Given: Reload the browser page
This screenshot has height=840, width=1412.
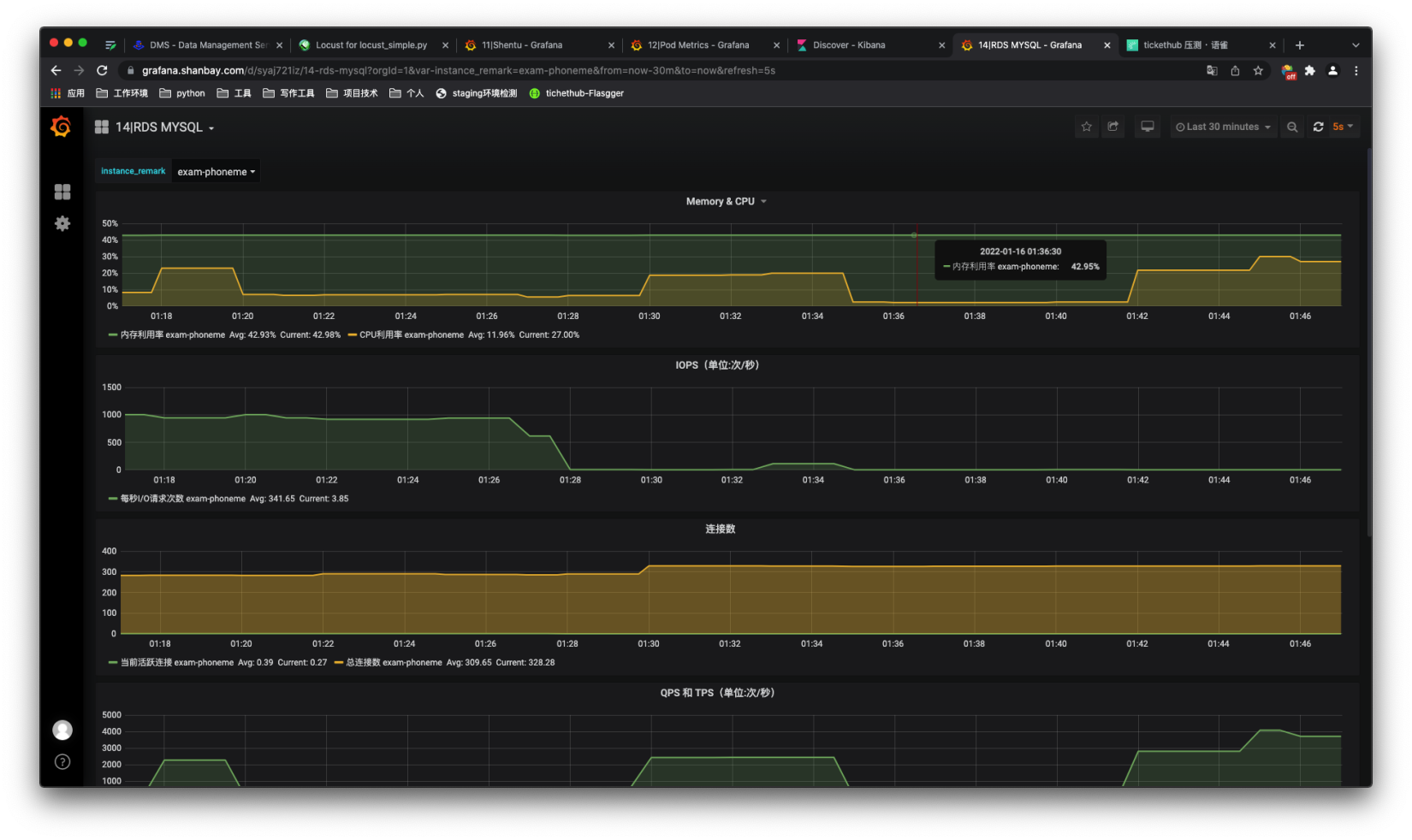Looking at the screenshot, I should (x=102, y=70).
